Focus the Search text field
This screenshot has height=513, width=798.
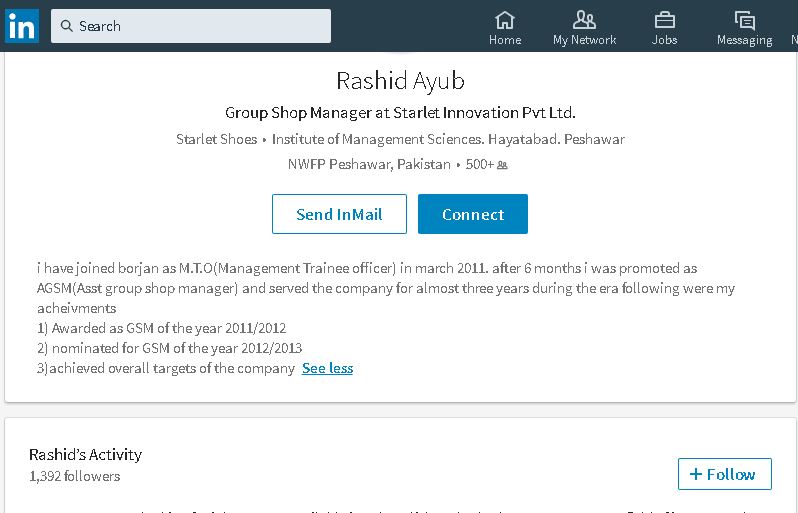[x=200, y=26]
